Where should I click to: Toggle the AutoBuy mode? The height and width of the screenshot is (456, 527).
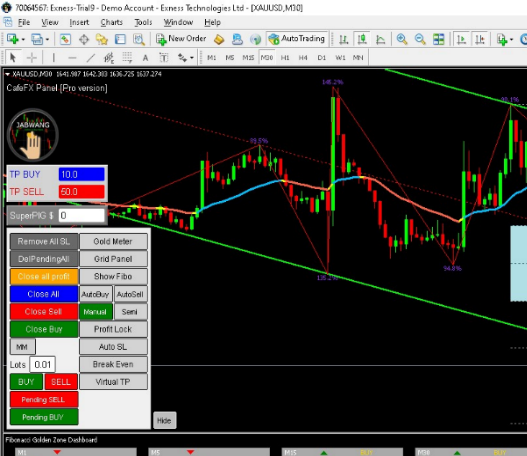click(95, 294)
